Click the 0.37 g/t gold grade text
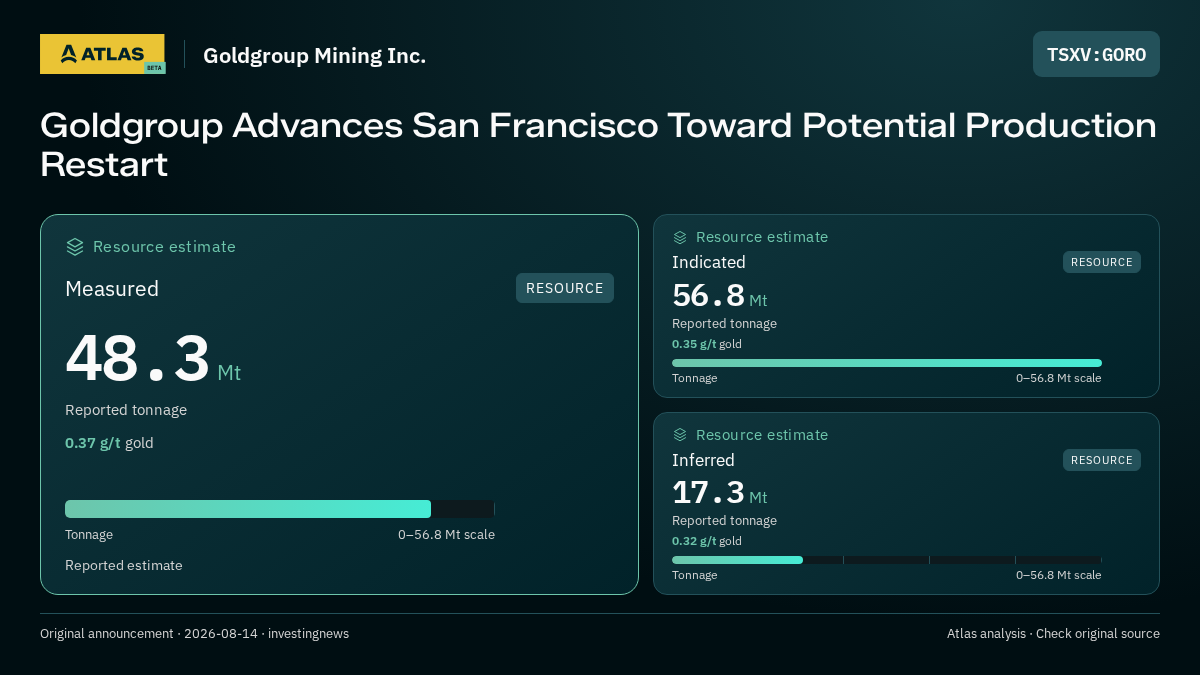The width and height of the screenshot is (1200, 675). [x=109, y=443]
